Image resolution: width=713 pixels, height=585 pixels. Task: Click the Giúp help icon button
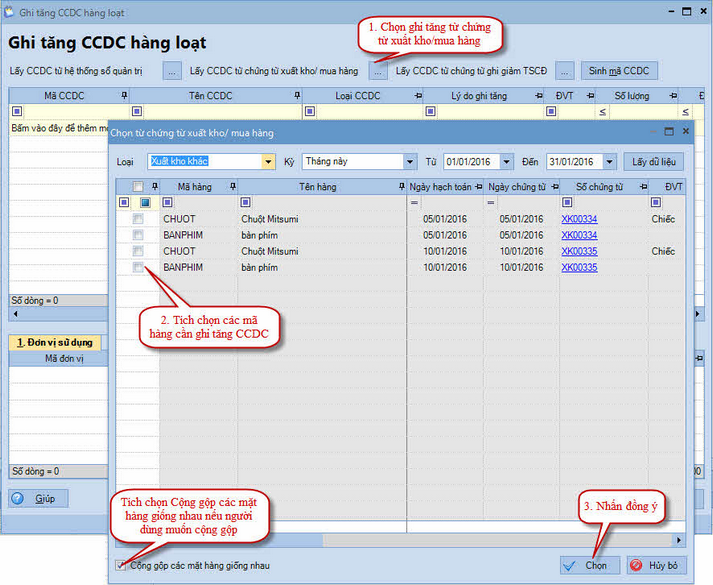[38, 499]
